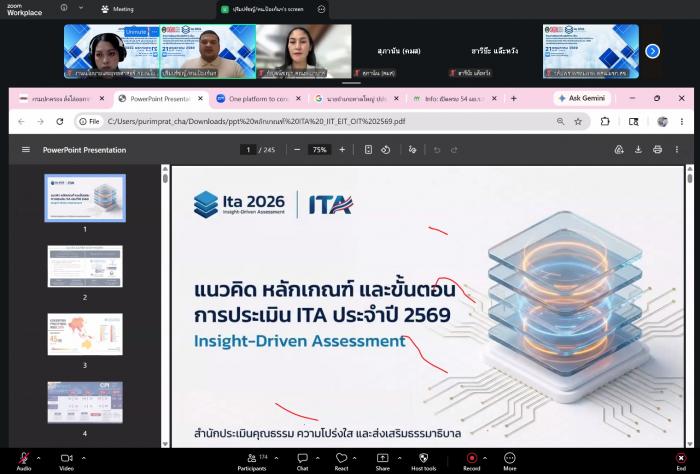
Task: Select page 2 thumbnail
Action: click(x=85, y=266)
